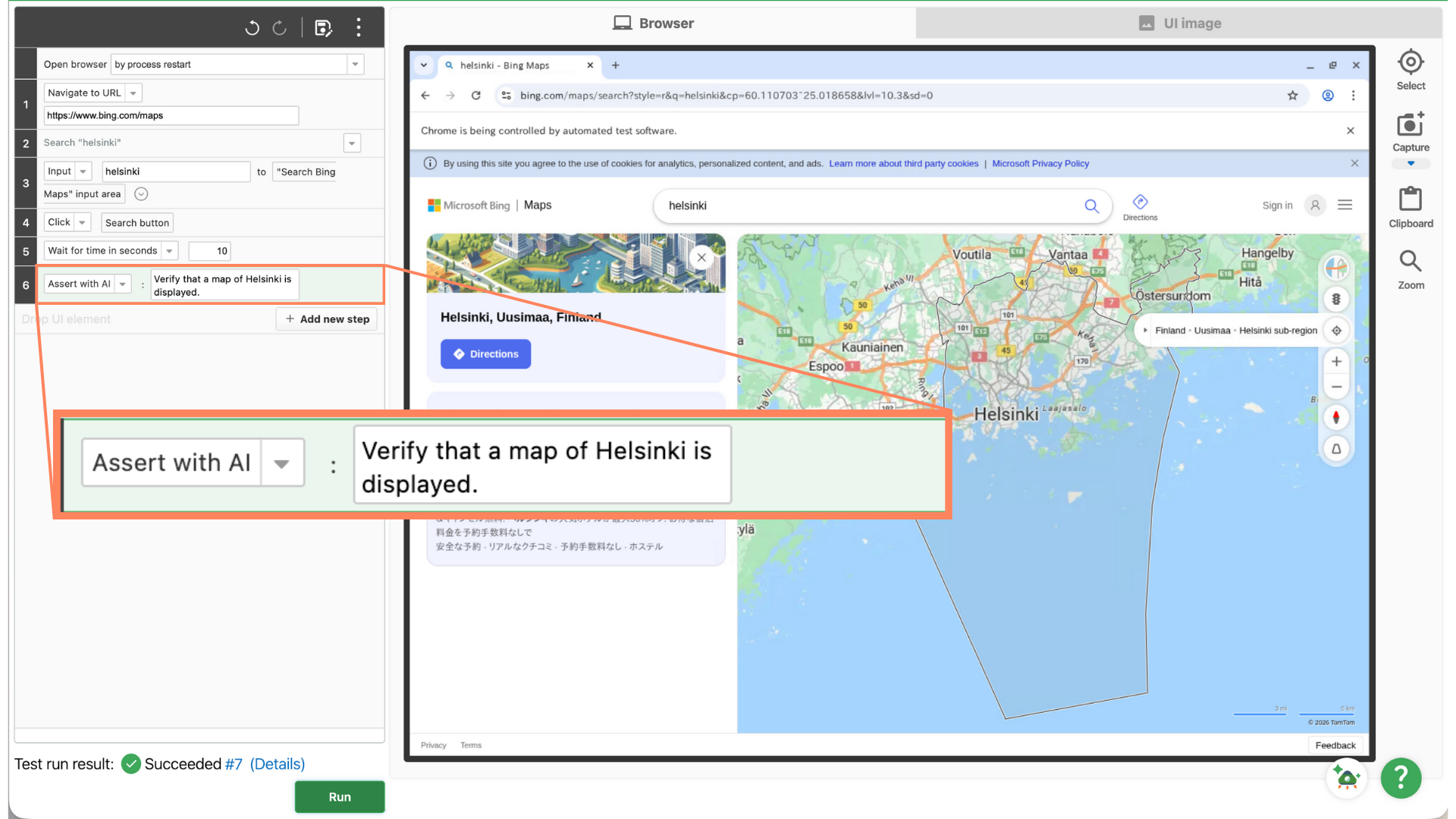
Task: Click the redo icon in test editor toolbar
Action: (x=280, y=28)
